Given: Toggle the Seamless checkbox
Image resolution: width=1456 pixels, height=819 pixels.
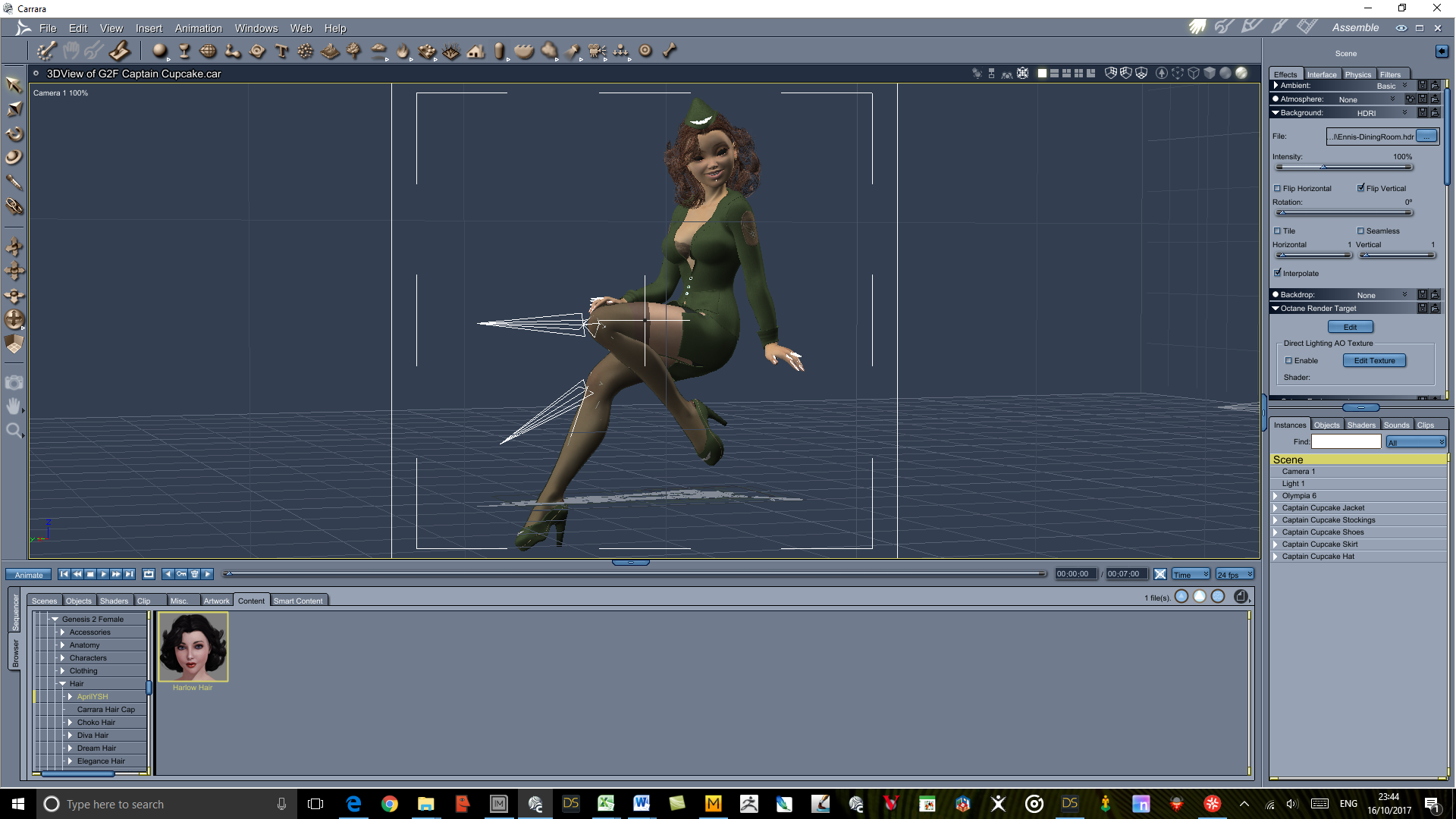Looking at the screenshot, I should point(1360,231).
